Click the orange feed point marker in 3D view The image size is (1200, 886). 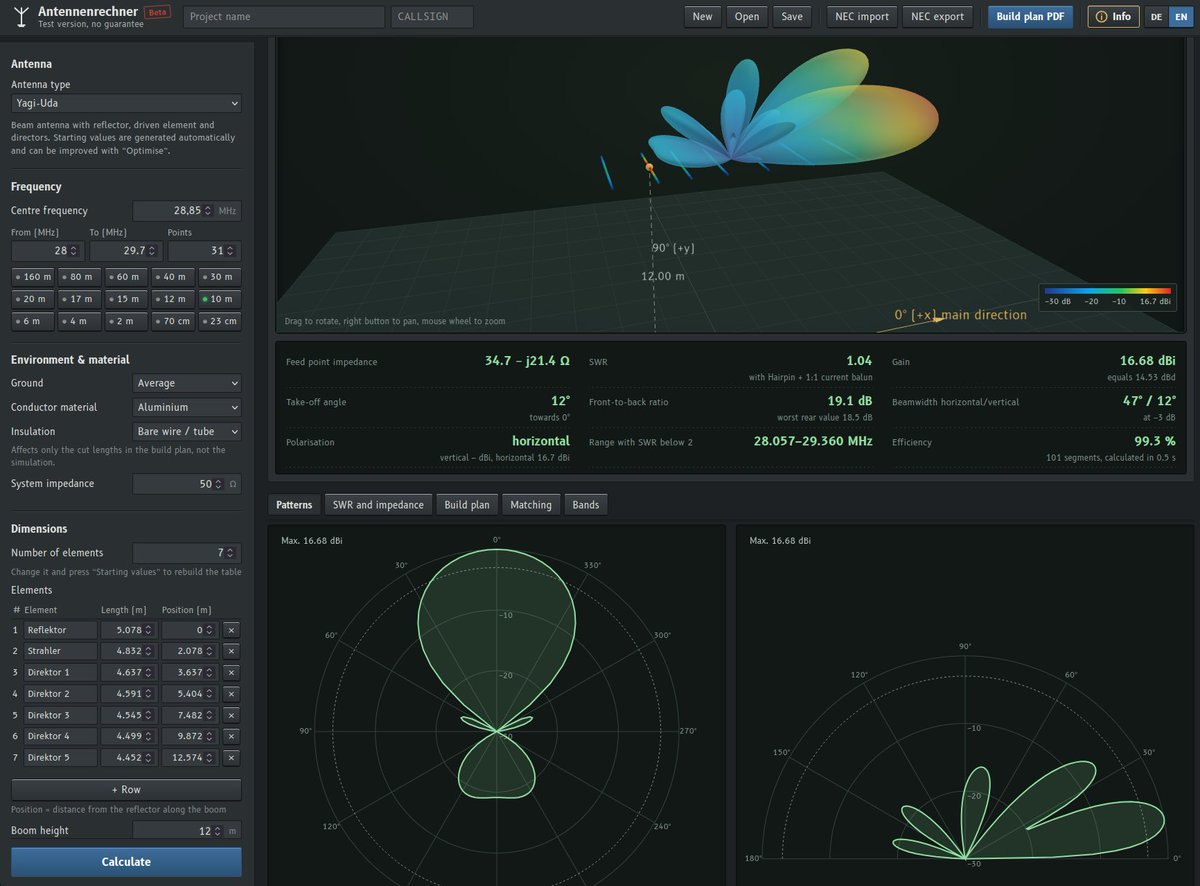click(649, 167)
